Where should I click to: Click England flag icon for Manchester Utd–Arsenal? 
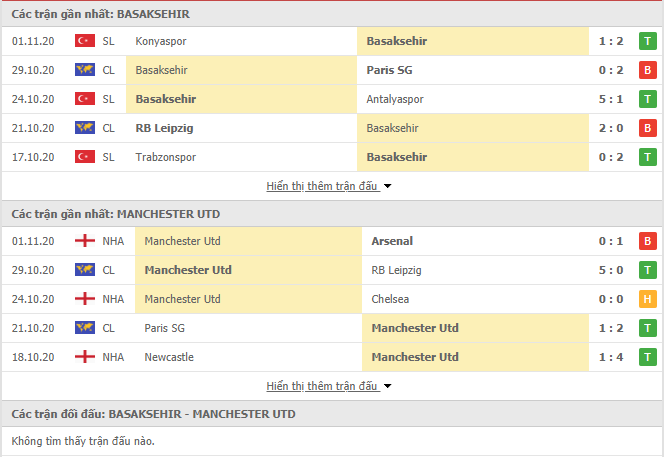pyautogui.click(x=85, y=241)
